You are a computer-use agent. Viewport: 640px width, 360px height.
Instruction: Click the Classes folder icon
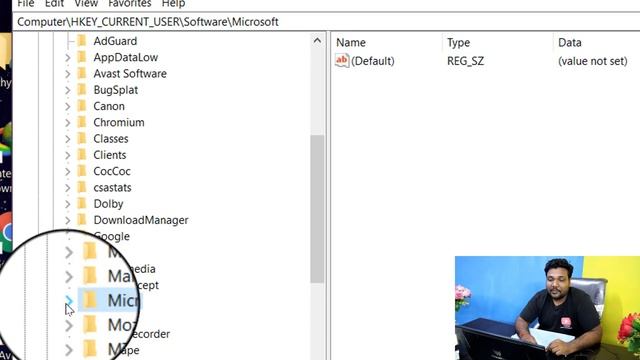(82, 139)
